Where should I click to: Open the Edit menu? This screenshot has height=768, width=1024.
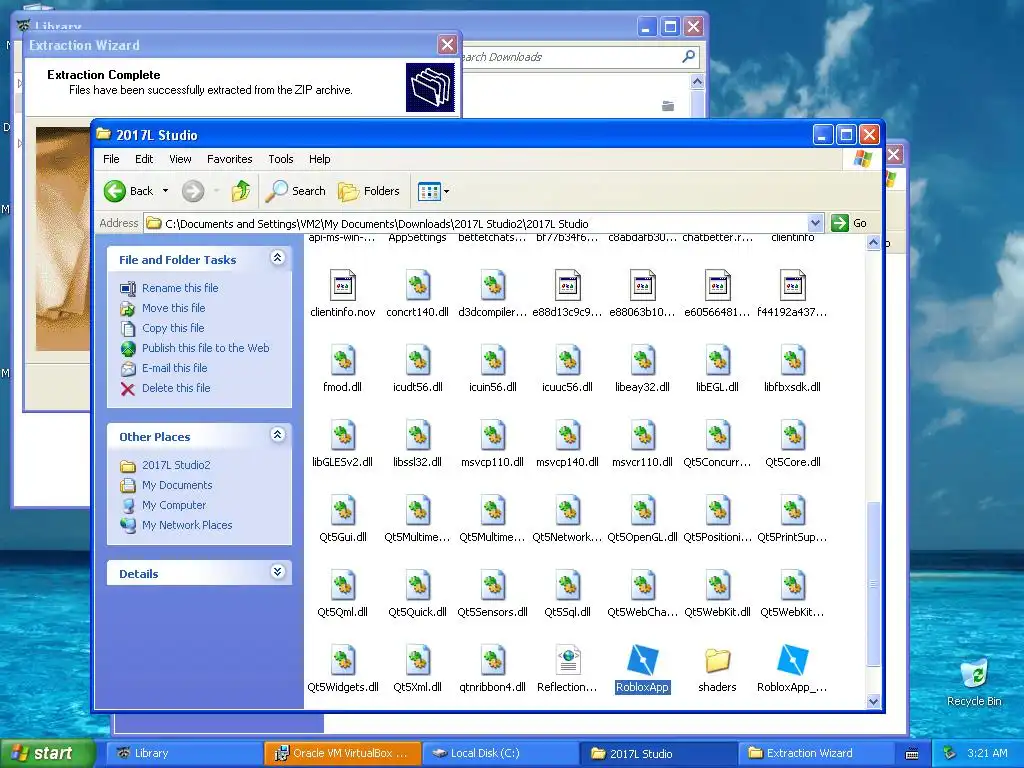point(144,159)
